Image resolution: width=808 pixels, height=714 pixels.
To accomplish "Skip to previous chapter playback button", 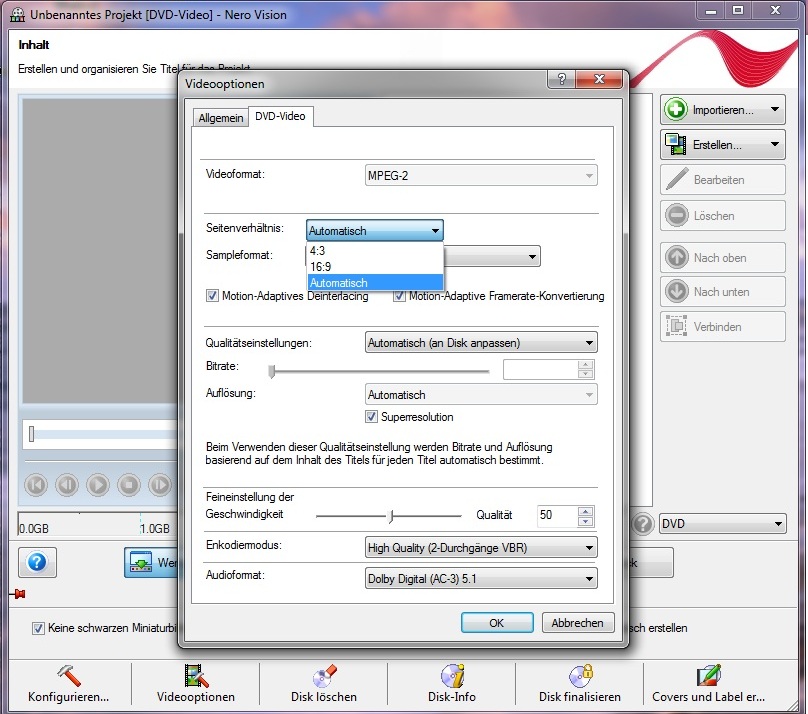I will pyautogui.click(x=36, y=485).
